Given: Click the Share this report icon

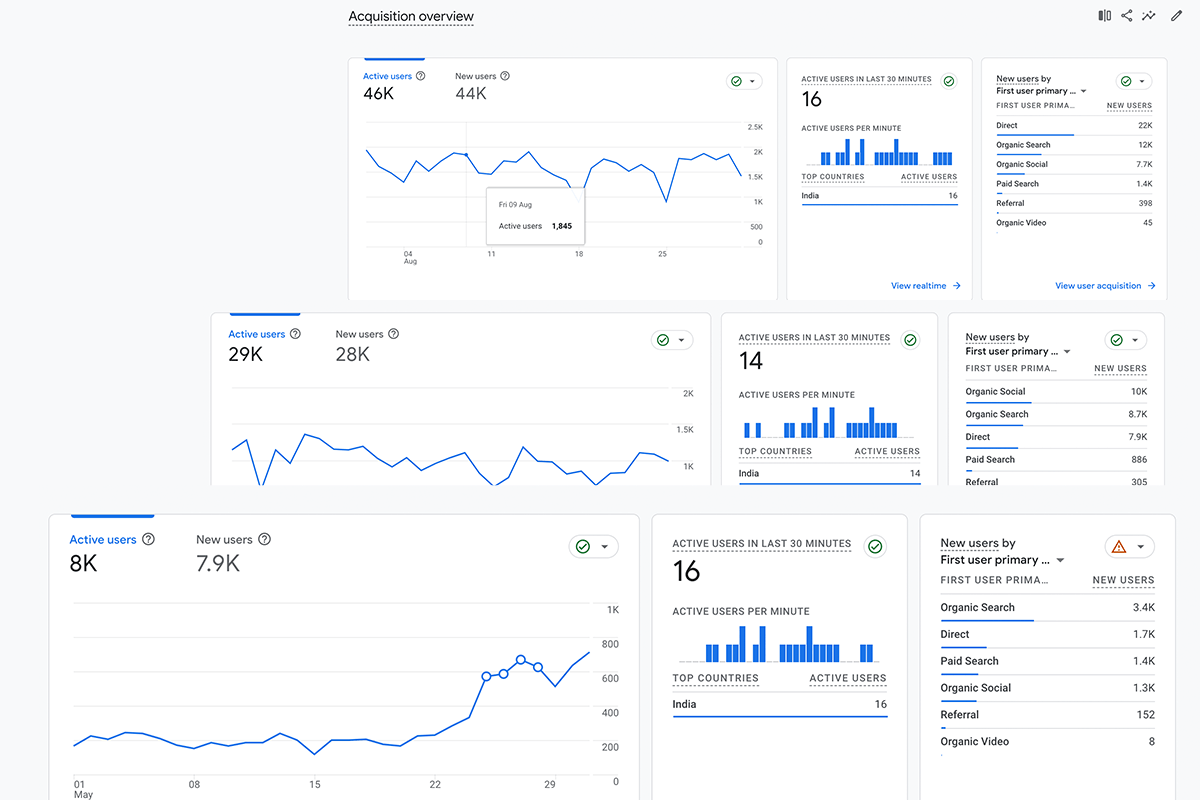Looking at the screenshot, I should pyautogui.click(x=1127, y=16).
